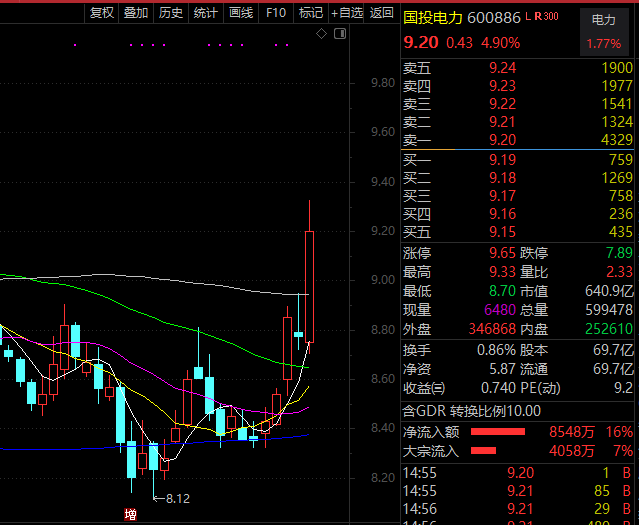Open the 电力 sector box
Viewport: 639px width, 525px height.
point(604,30)
